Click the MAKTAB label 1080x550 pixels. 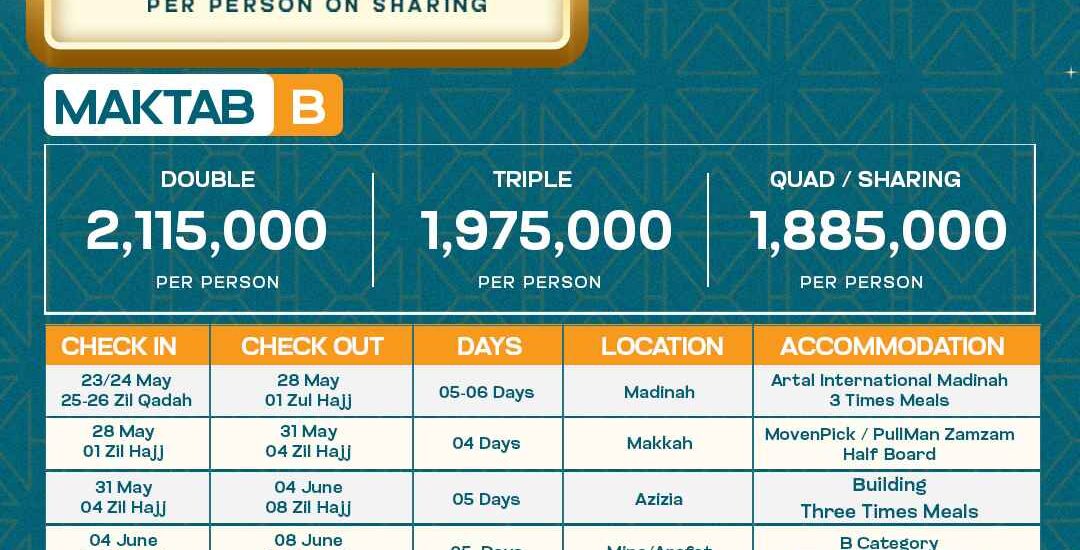coord(156,106)
